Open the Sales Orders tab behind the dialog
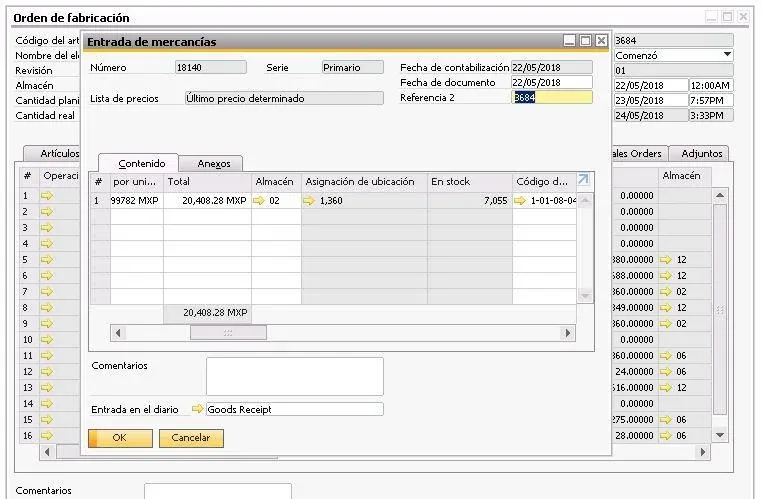Screen dimensions: 763x499 tap(639, 154)
